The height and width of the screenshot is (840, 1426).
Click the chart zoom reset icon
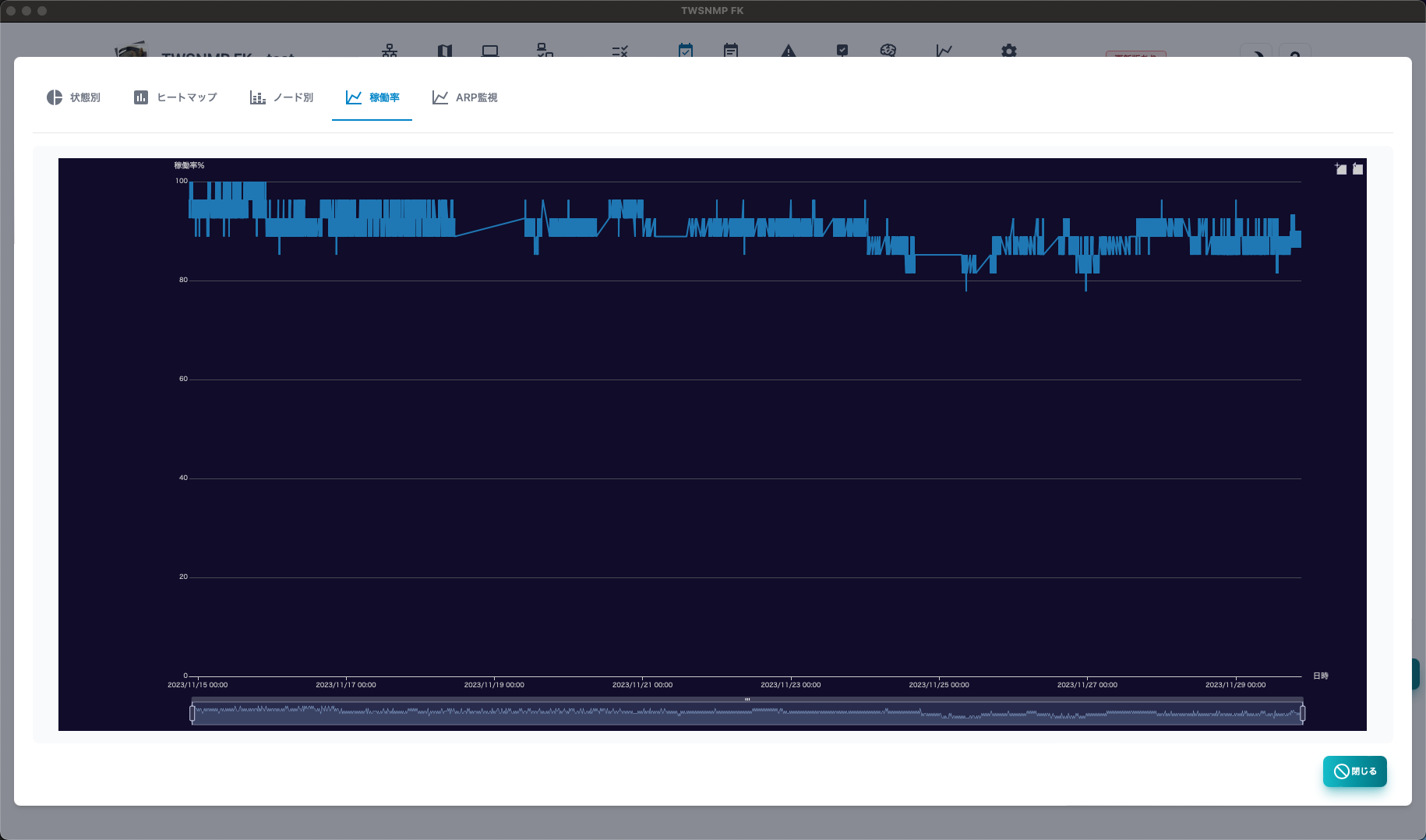[1357, 168]
